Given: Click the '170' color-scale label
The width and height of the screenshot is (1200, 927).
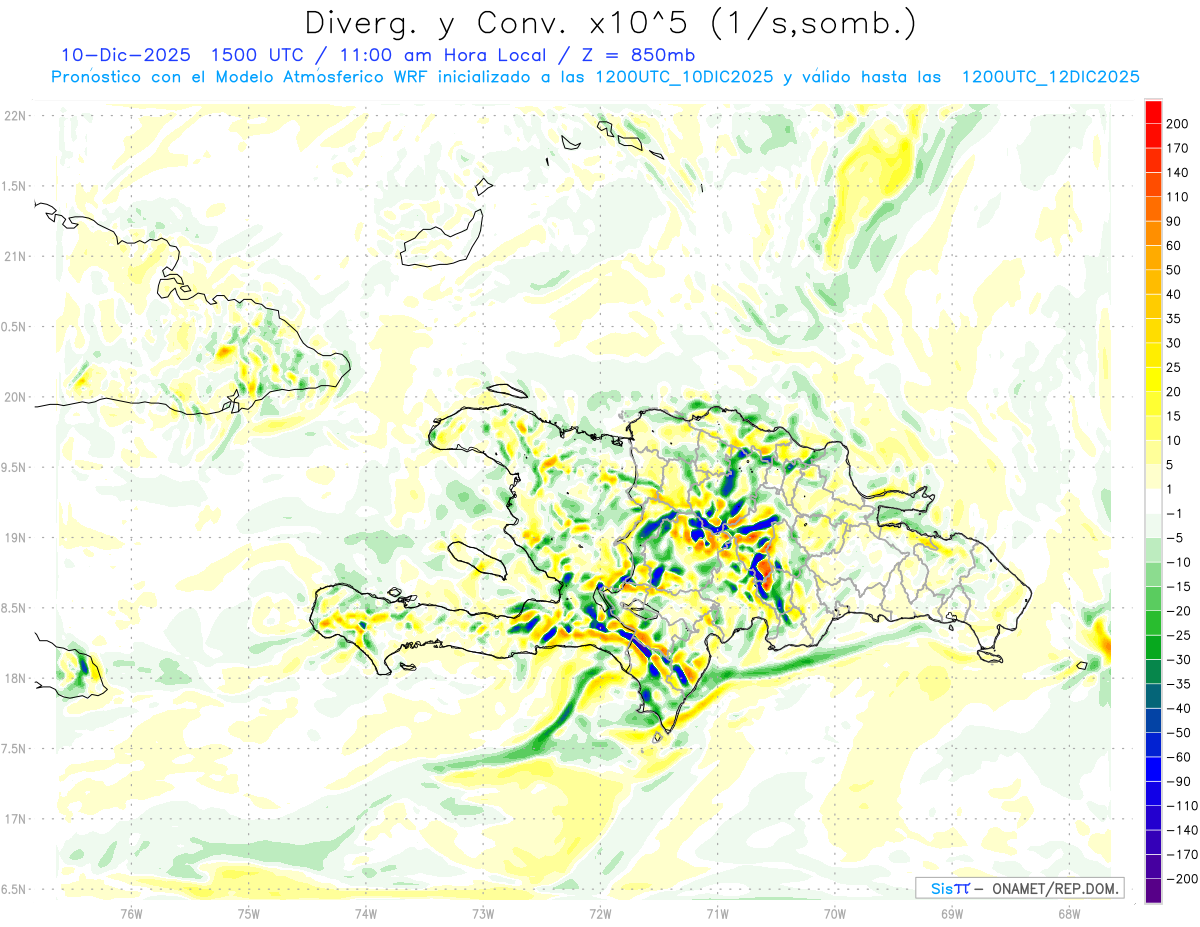Looking at the screenshot, I should 1178,148.
